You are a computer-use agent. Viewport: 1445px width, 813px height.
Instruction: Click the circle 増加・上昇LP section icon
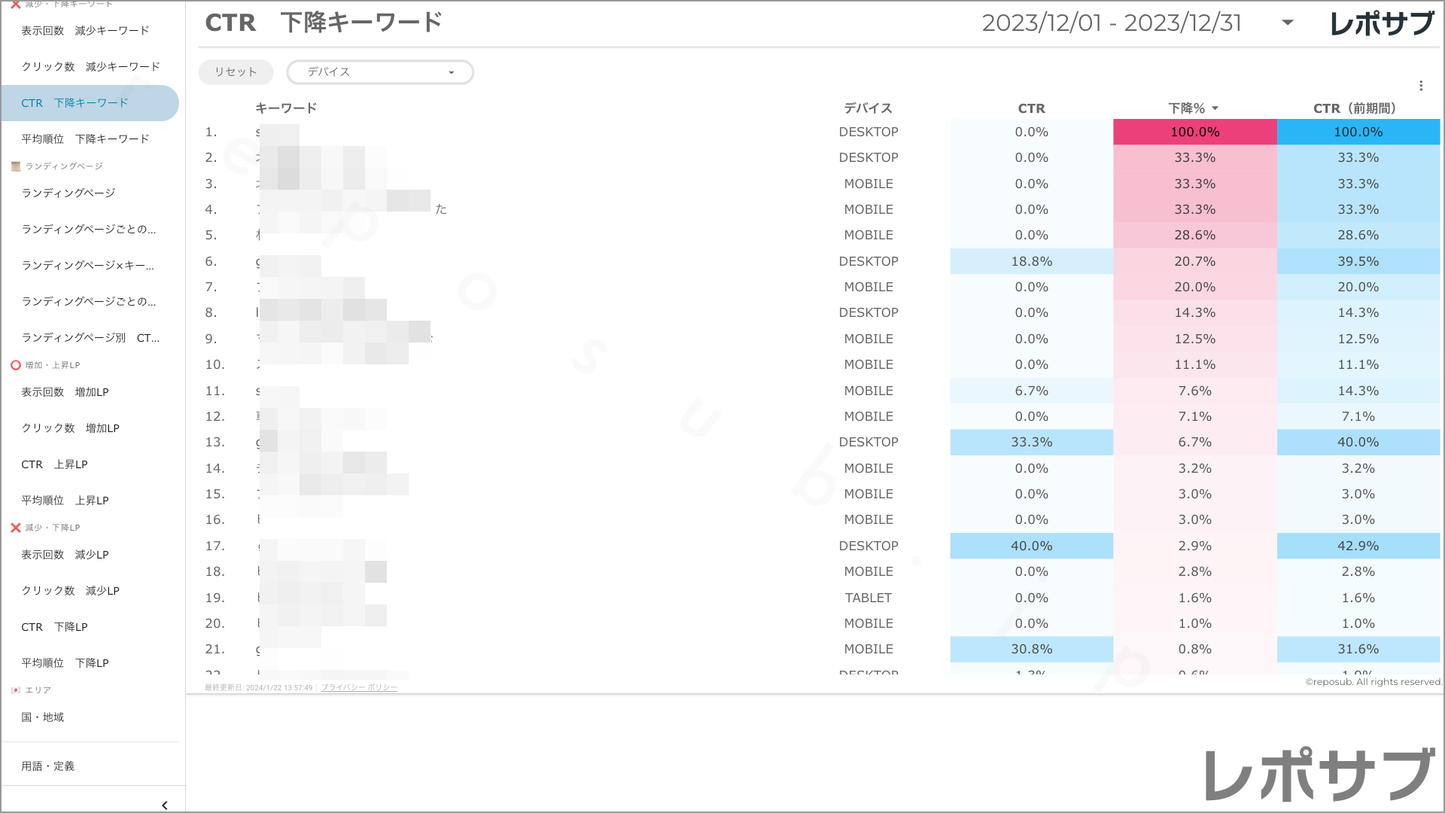15,365
